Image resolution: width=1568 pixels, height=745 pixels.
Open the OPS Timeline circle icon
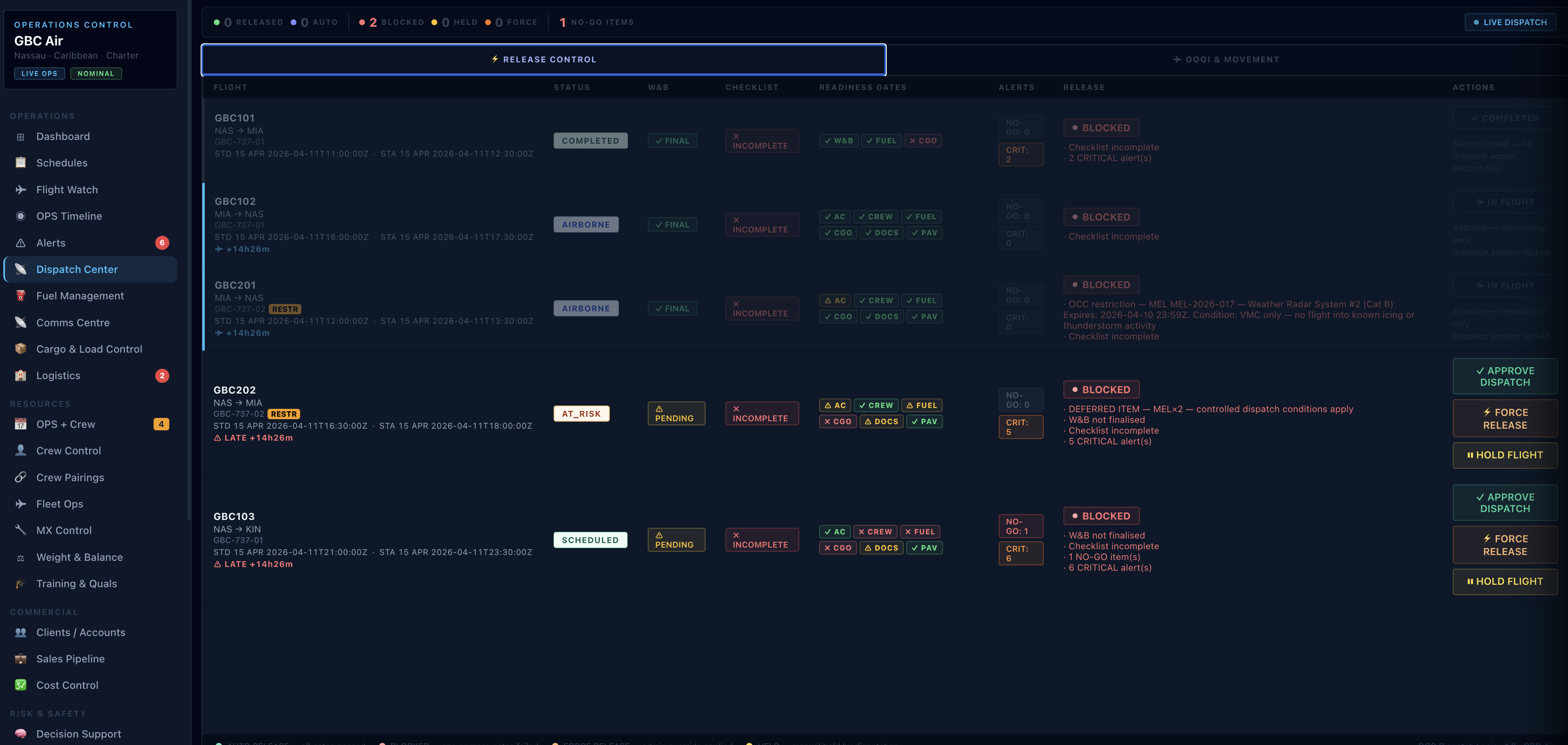[21, 216]
